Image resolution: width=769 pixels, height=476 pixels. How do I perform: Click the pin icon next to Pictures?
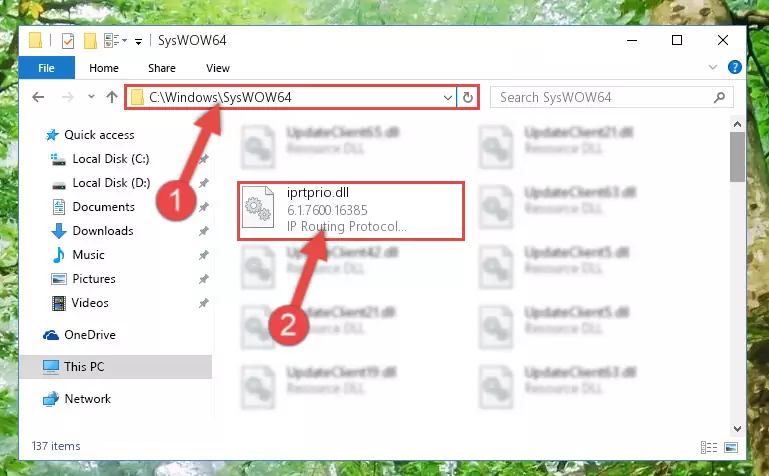pyautogui.click(x=204, y=279)
